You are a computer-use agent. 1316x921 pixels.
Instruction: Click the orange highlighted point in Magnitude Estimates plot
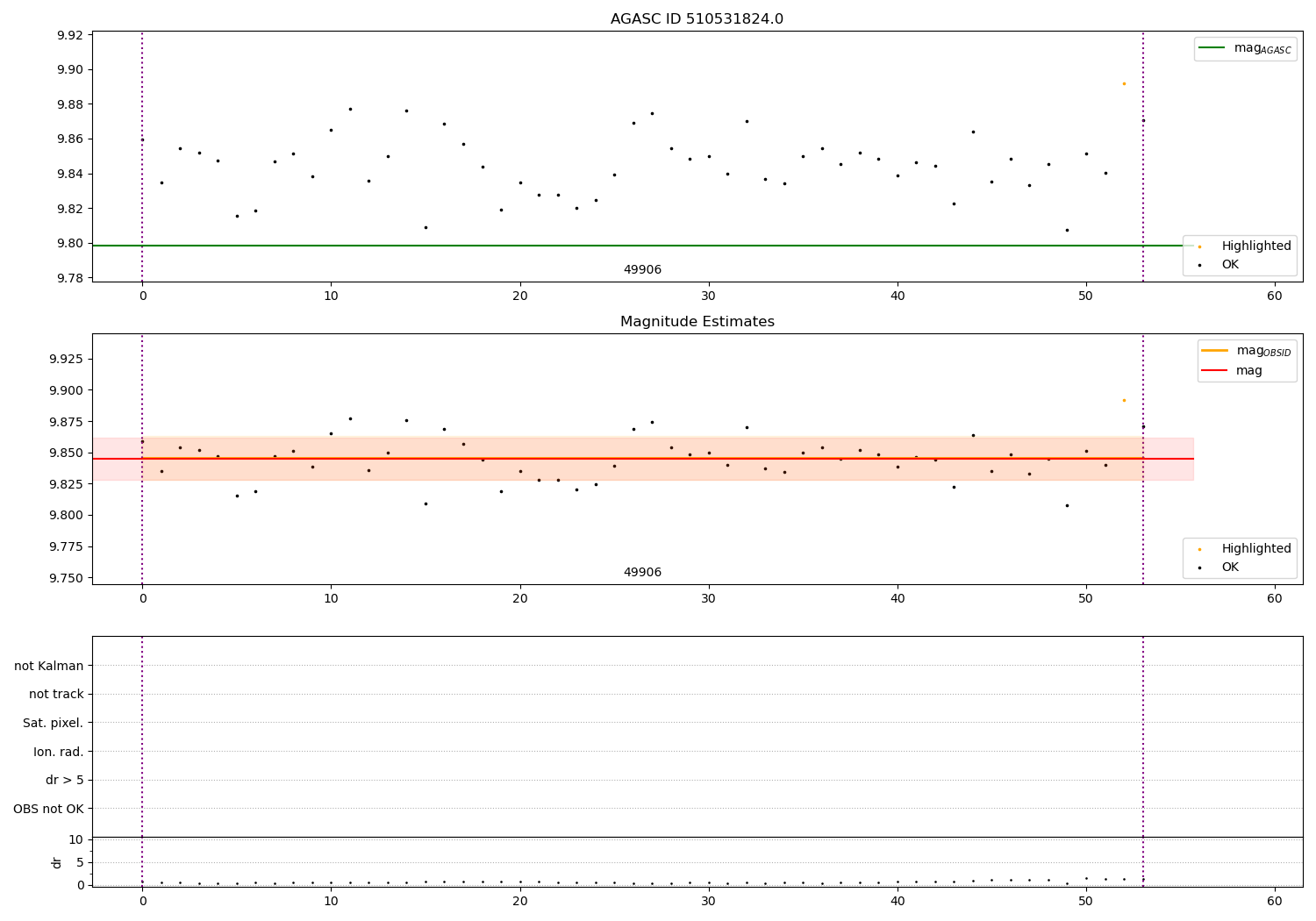click(1124, 400)
